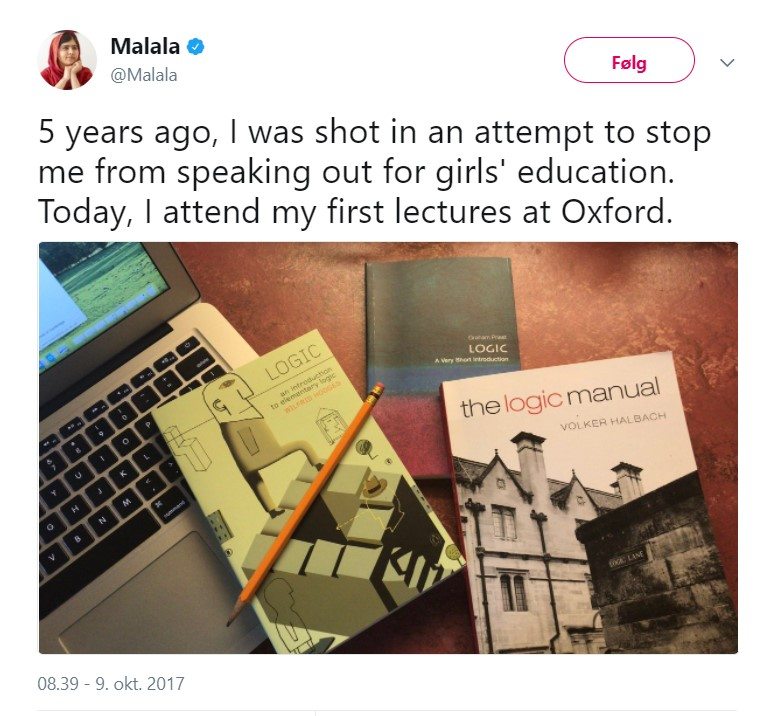Open the Malala display name link
The width and height of the screenshot is (778, 716).
(x=147, y=47)
